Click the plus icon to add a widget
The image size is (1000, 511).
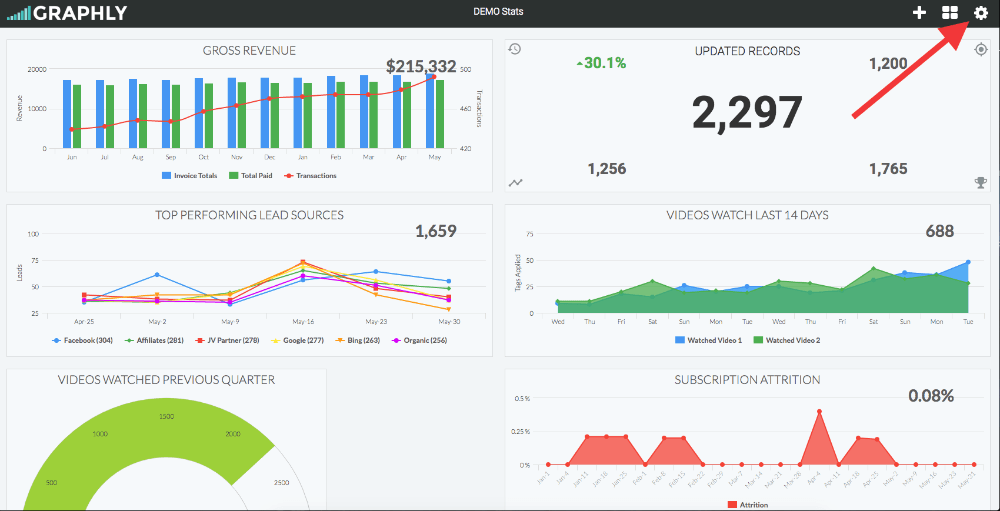pyautogui.click(x=919, y=13)
